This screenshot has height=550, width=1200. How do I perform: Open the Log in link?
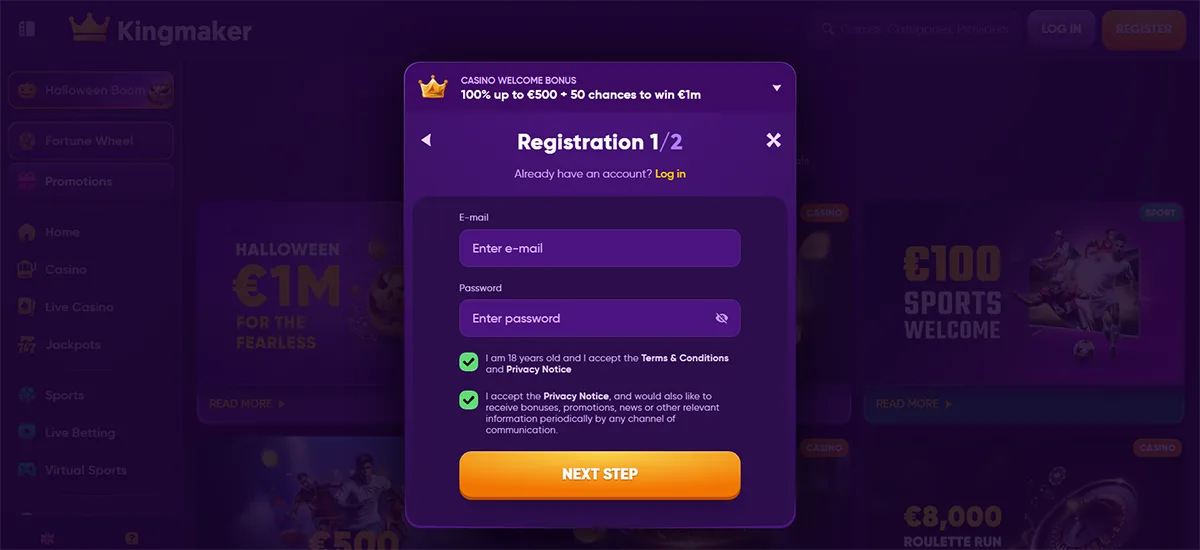pos(670,174)
